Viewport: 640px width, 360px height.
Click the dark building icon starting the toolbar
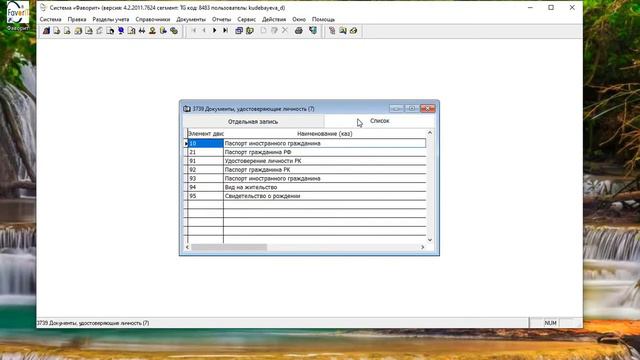[x=46, y=31]
